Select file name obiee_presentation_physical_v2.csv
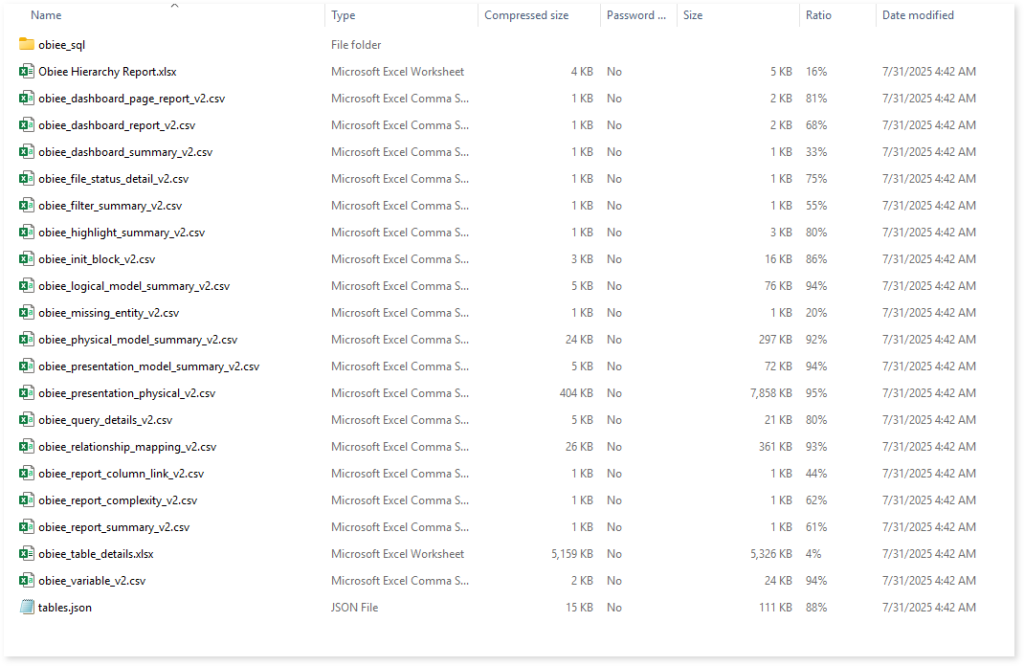 (x=127, y=393)
